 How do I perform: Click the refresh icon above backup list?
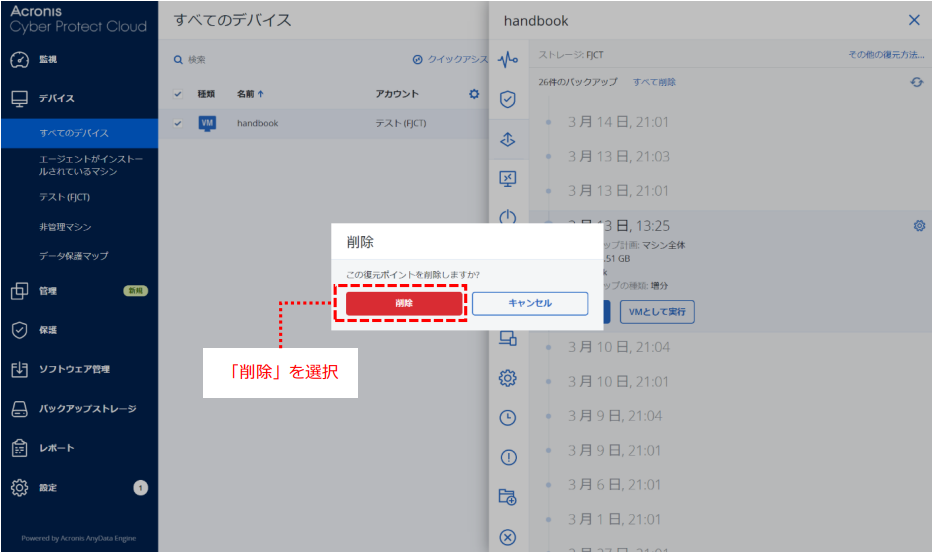pos(916,82)
